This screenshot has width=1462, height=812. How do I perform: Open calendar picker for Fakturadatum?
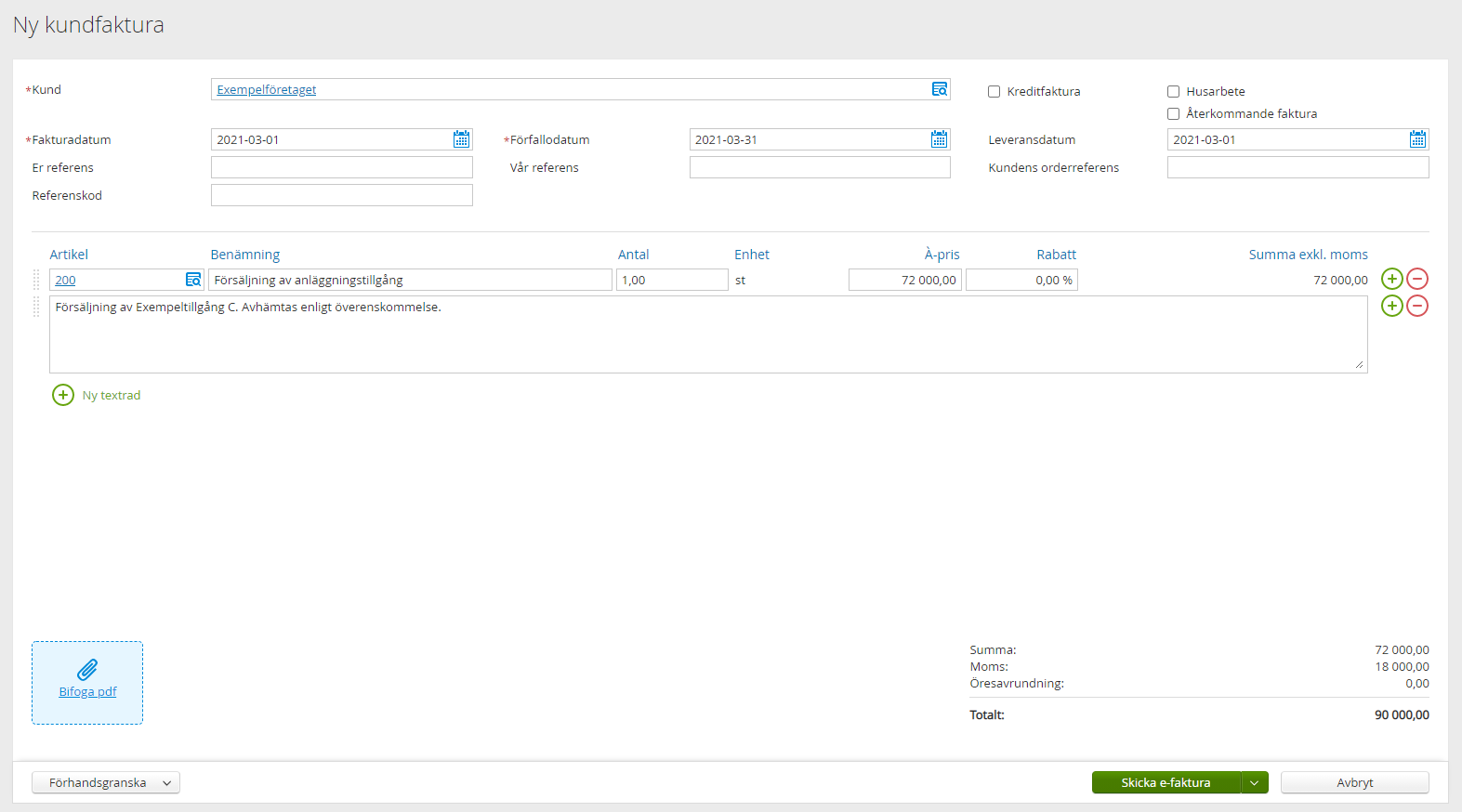461,139
